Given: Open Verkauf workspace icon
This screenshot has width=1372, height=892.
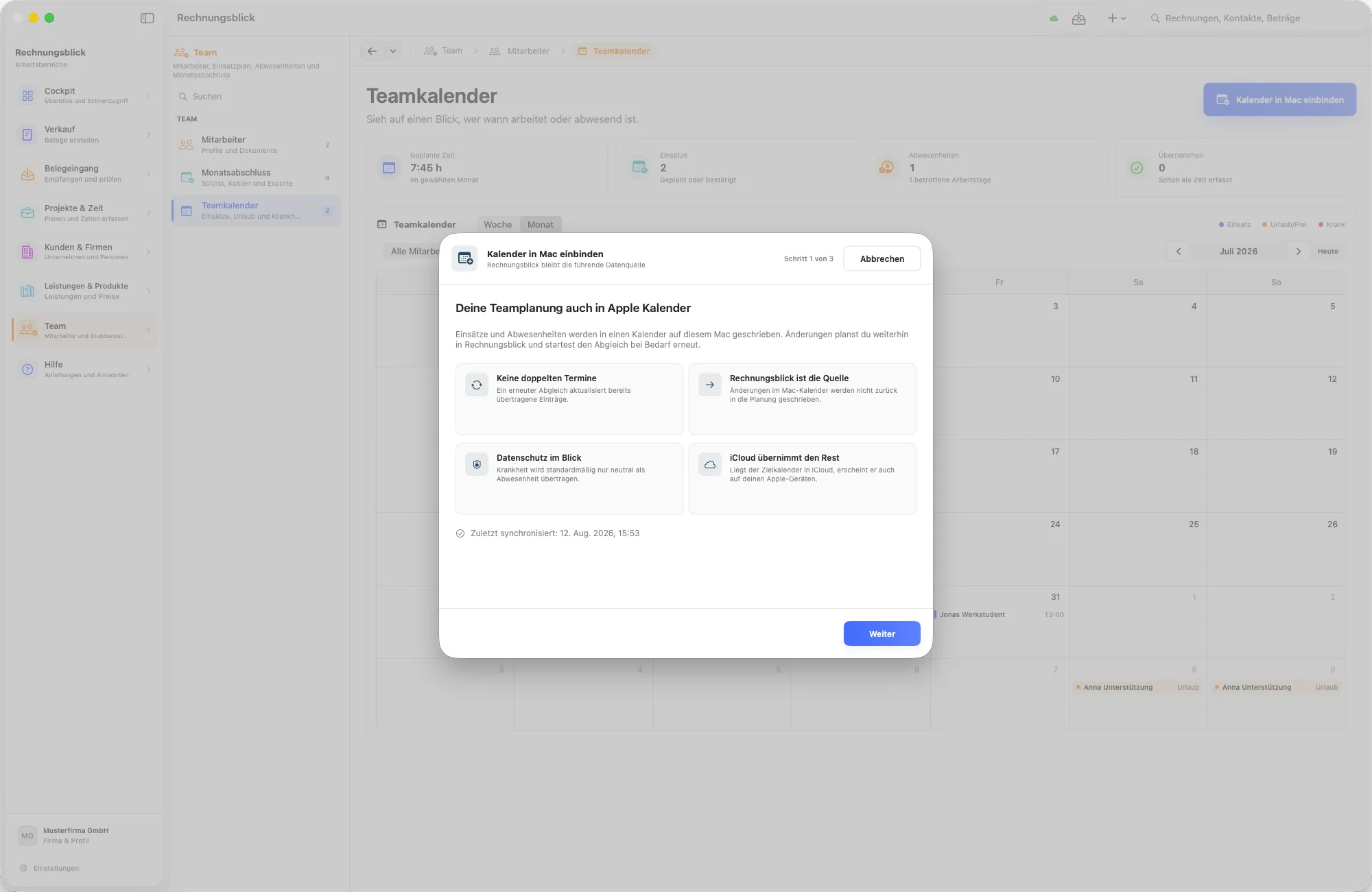Looking at the screenshot, I should 27,135.
